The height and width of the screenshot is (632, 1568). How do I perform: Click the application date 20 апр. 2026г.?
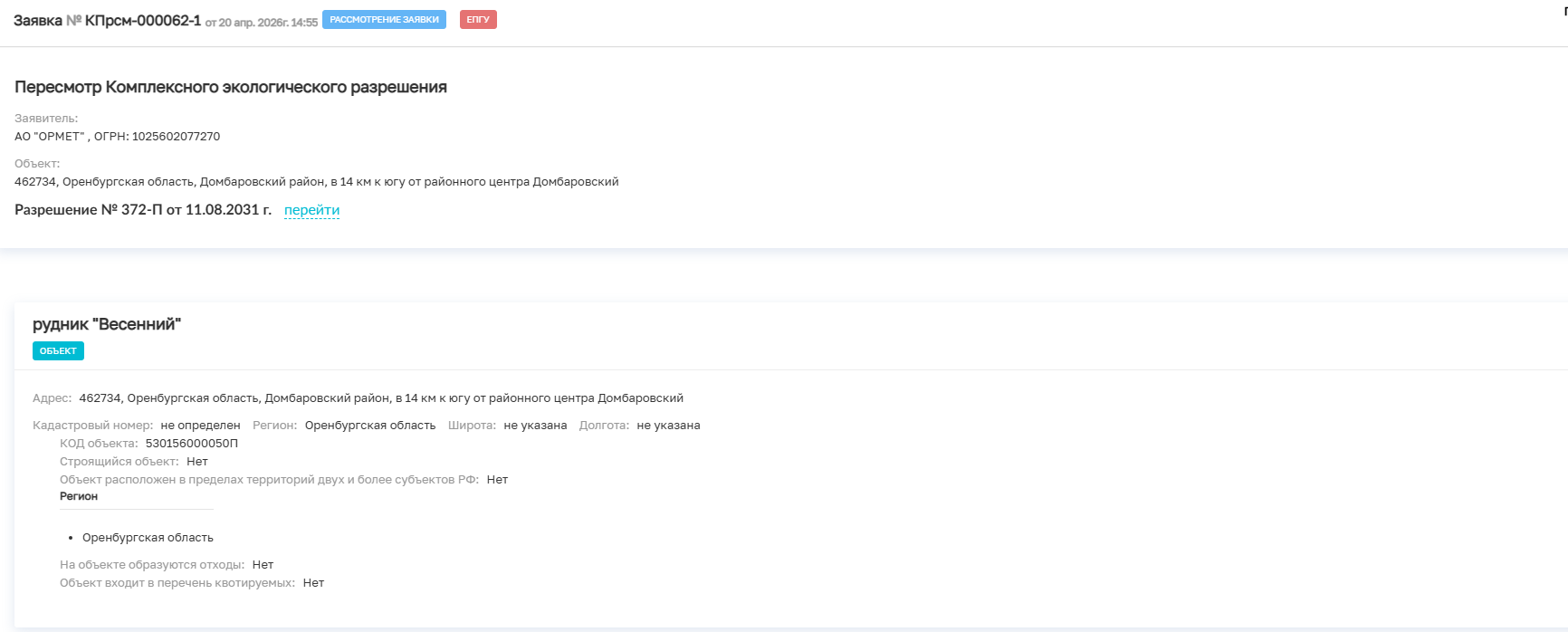tap(255, 23)
